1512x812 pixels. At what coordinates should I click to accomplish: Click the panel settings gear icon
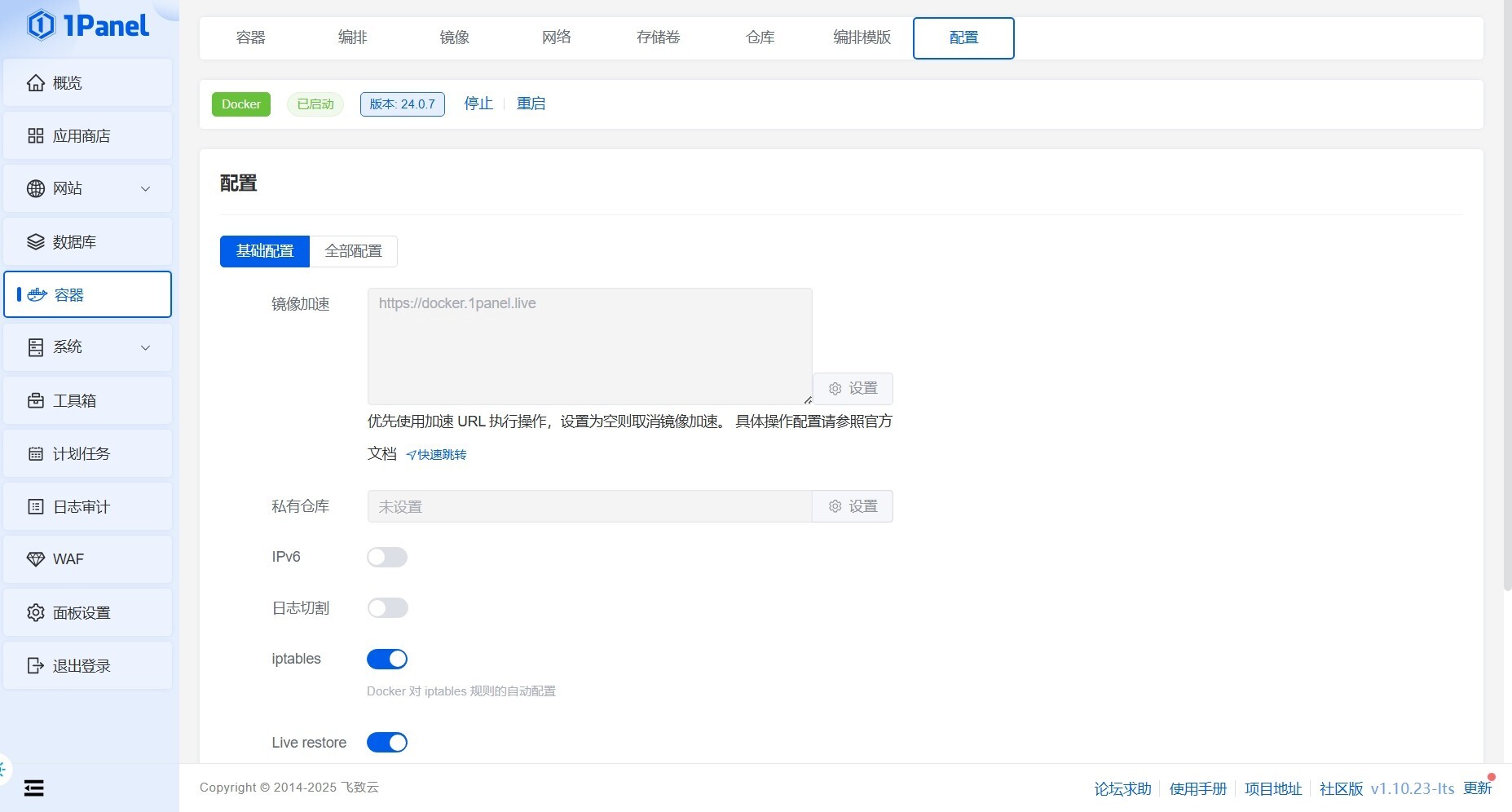[36, 613]
